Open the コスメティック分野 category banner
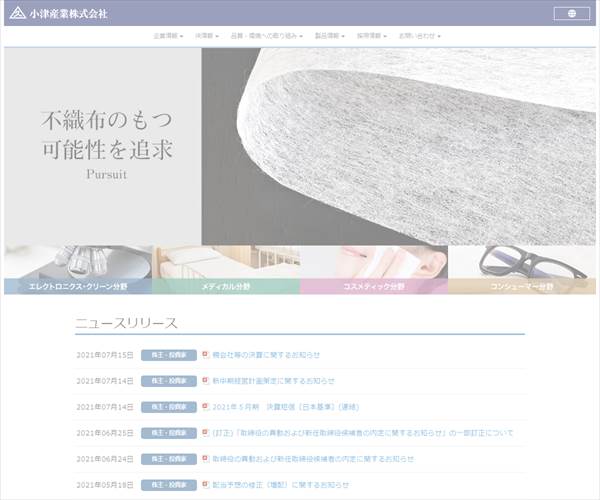The height and width of the screenshot is (500, 600). pyautogui.click(x=374, y=270)
